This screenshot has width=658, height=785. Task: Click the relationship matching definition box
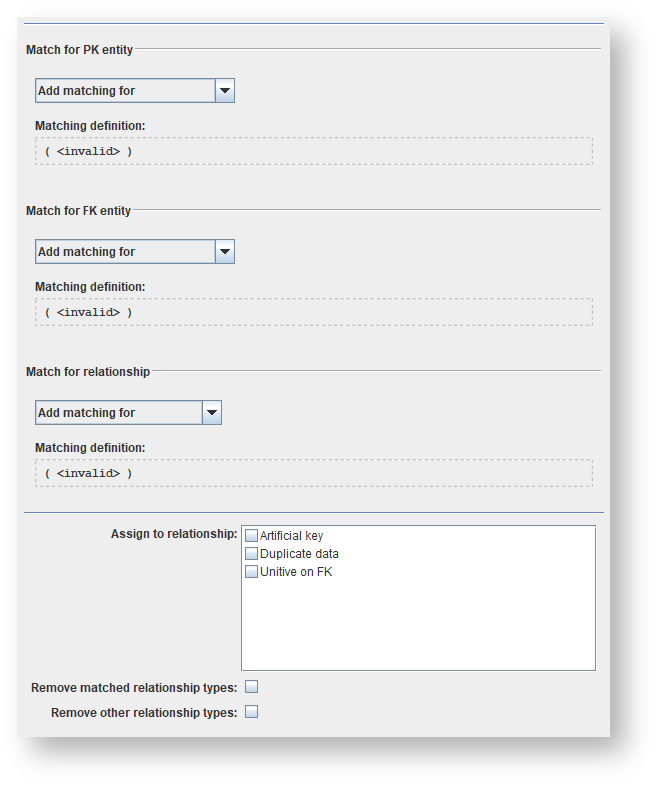click(x=313, y=473)
